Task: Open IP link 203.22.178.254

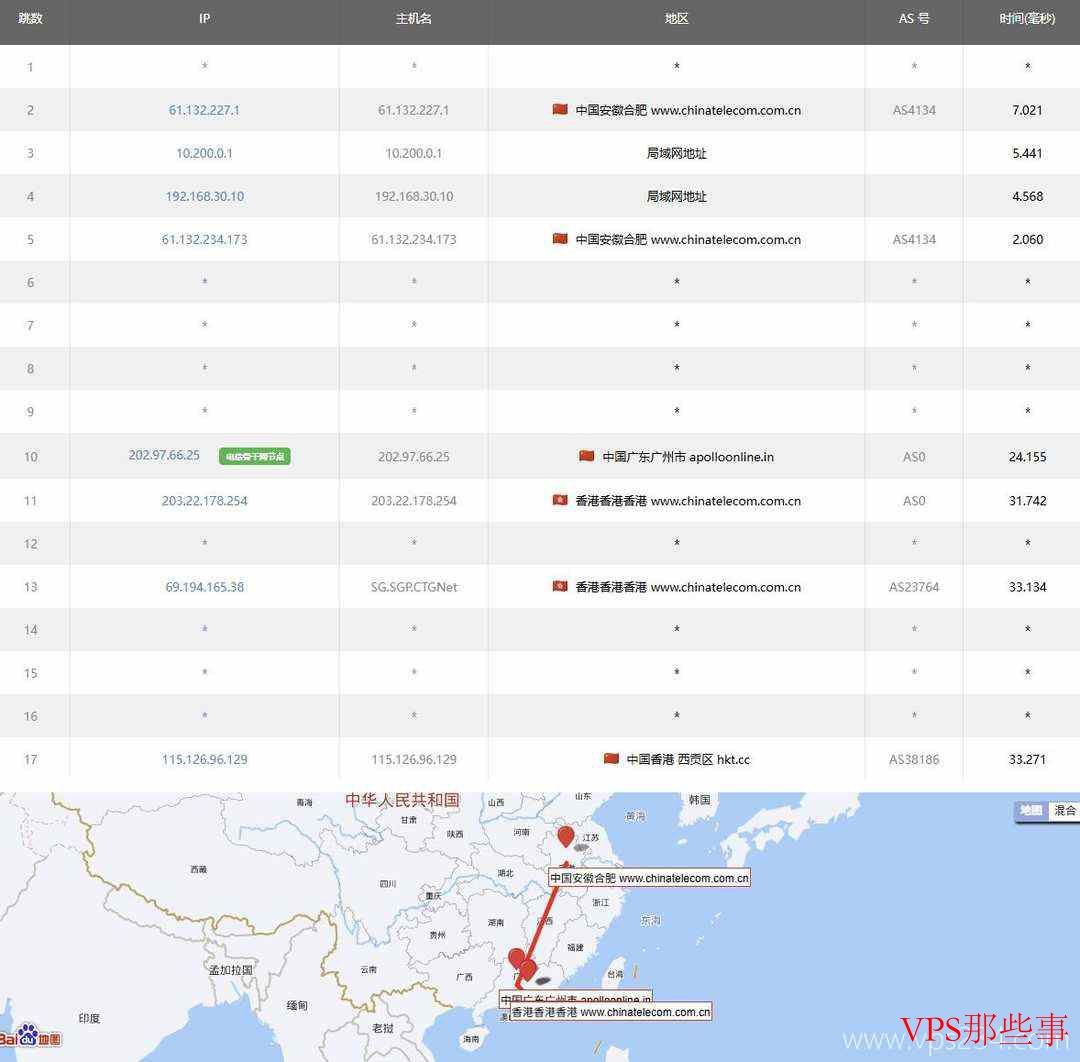Action: (x=204, y=501)
